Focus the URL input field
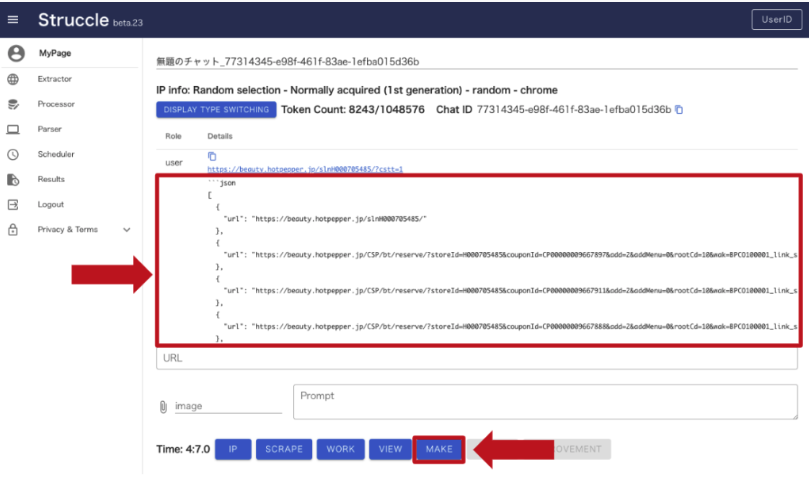The height and width of the screenshot is (494, 809). click(477, 358)
